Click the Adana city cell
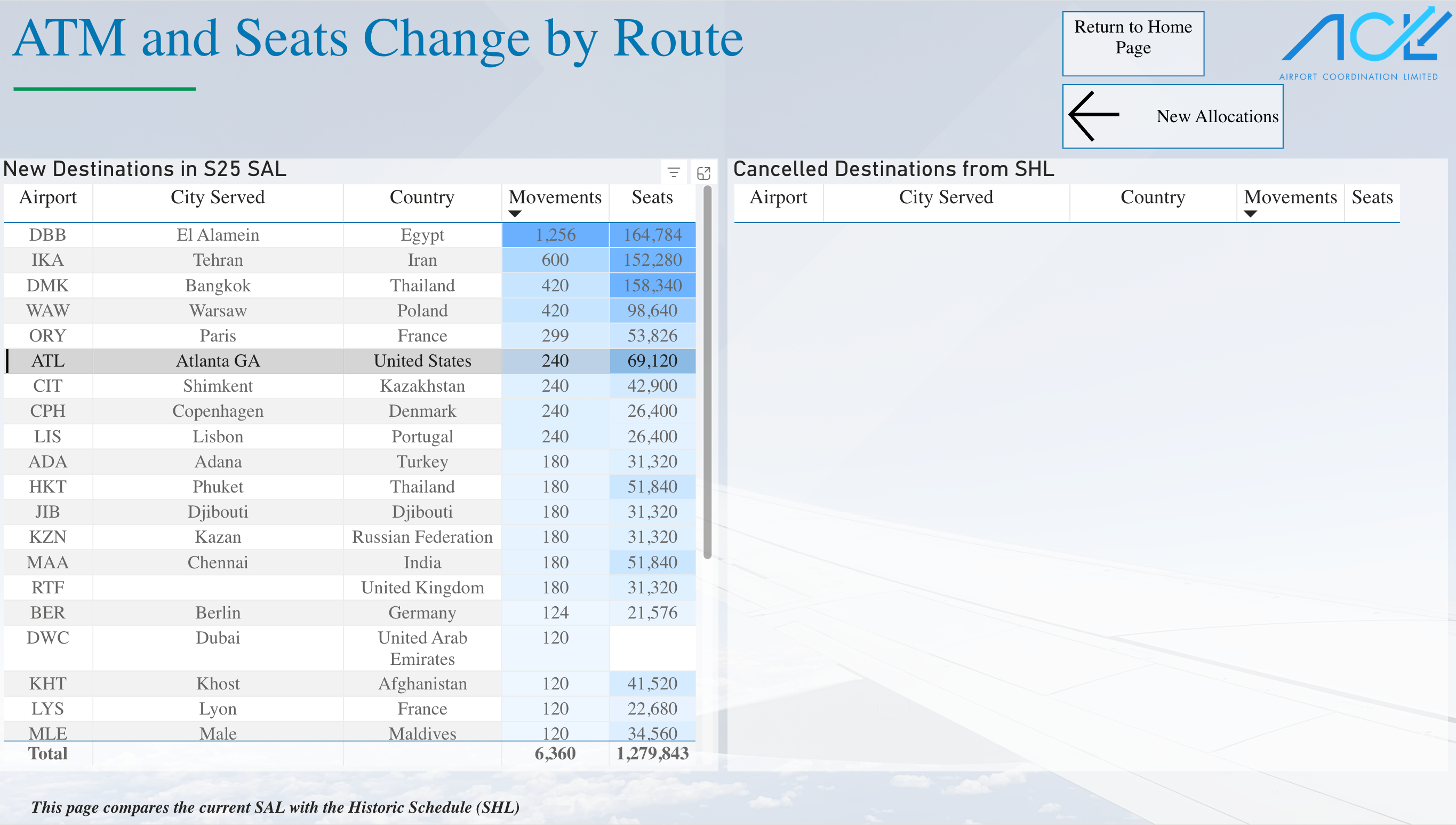This screenshot has width=1456, height=825. click(x=218, y=461)
